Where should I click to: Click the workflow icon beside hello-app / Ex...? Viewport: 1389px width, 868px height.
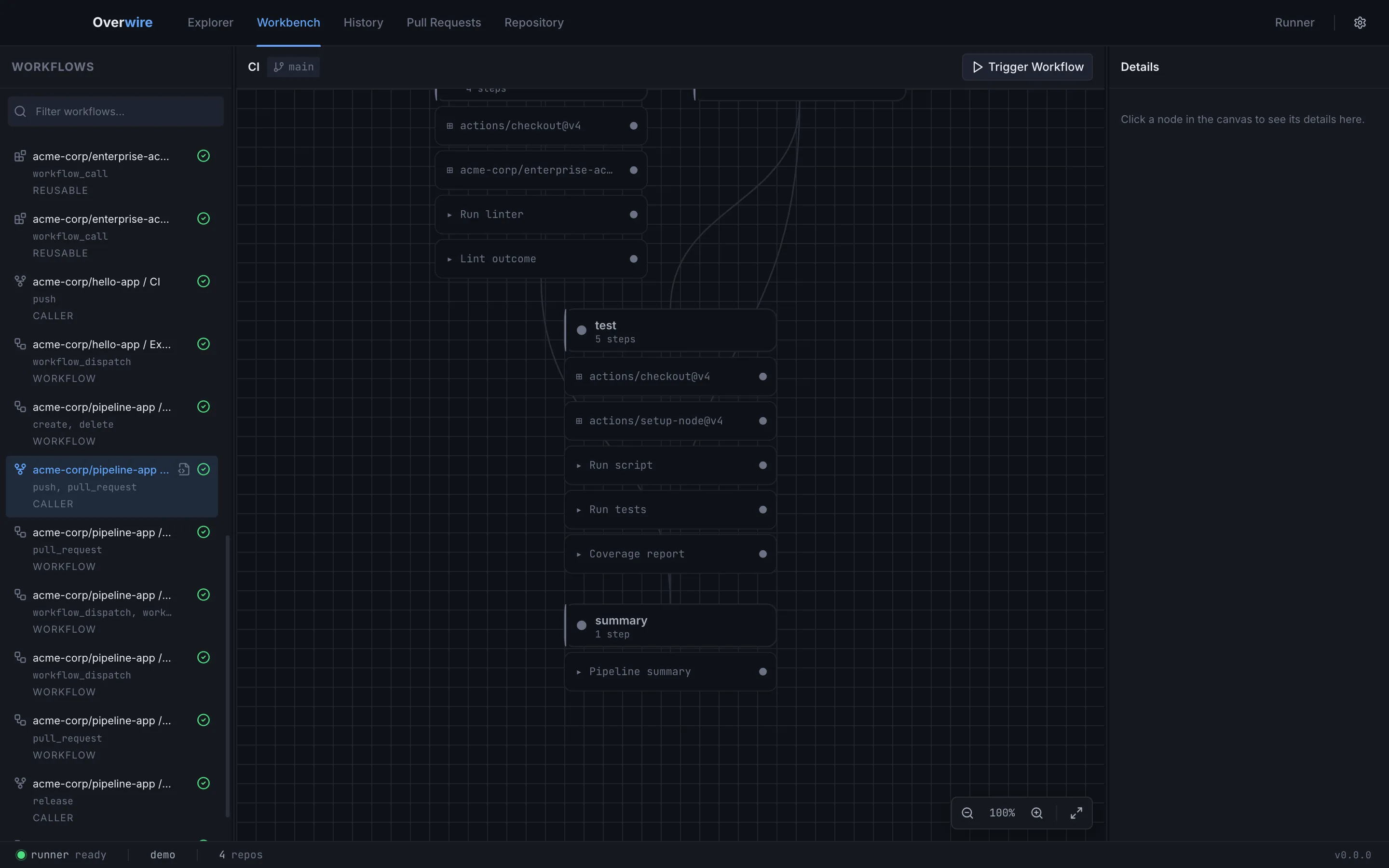point(20,344)
